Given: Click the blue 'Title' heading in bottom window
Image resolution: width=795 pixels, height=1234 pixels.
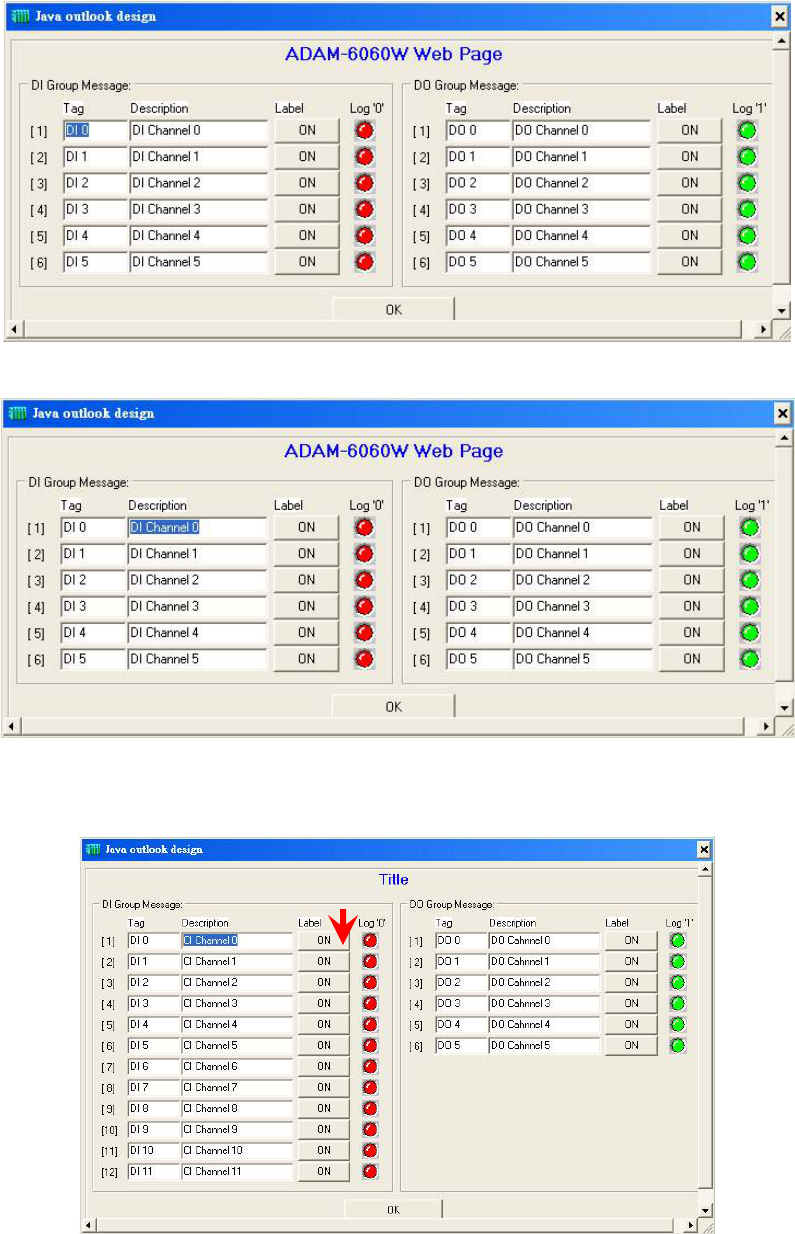Looking at the screenshot, I should 393,879.
